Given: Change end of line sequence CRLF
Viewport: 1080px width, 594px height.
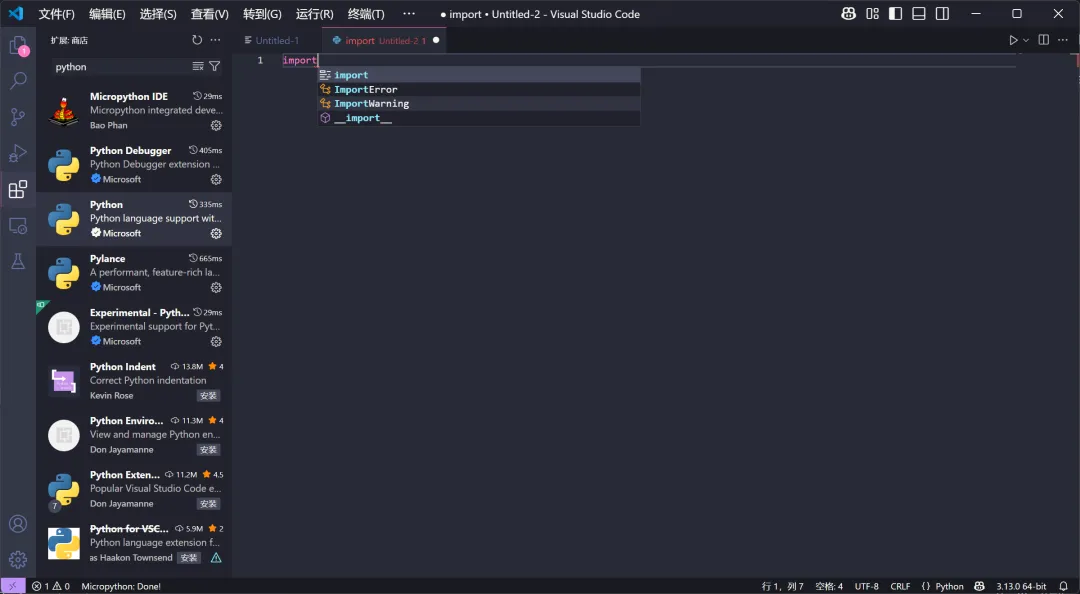Looking at the screenshot, I should click(x=900, y=586).
